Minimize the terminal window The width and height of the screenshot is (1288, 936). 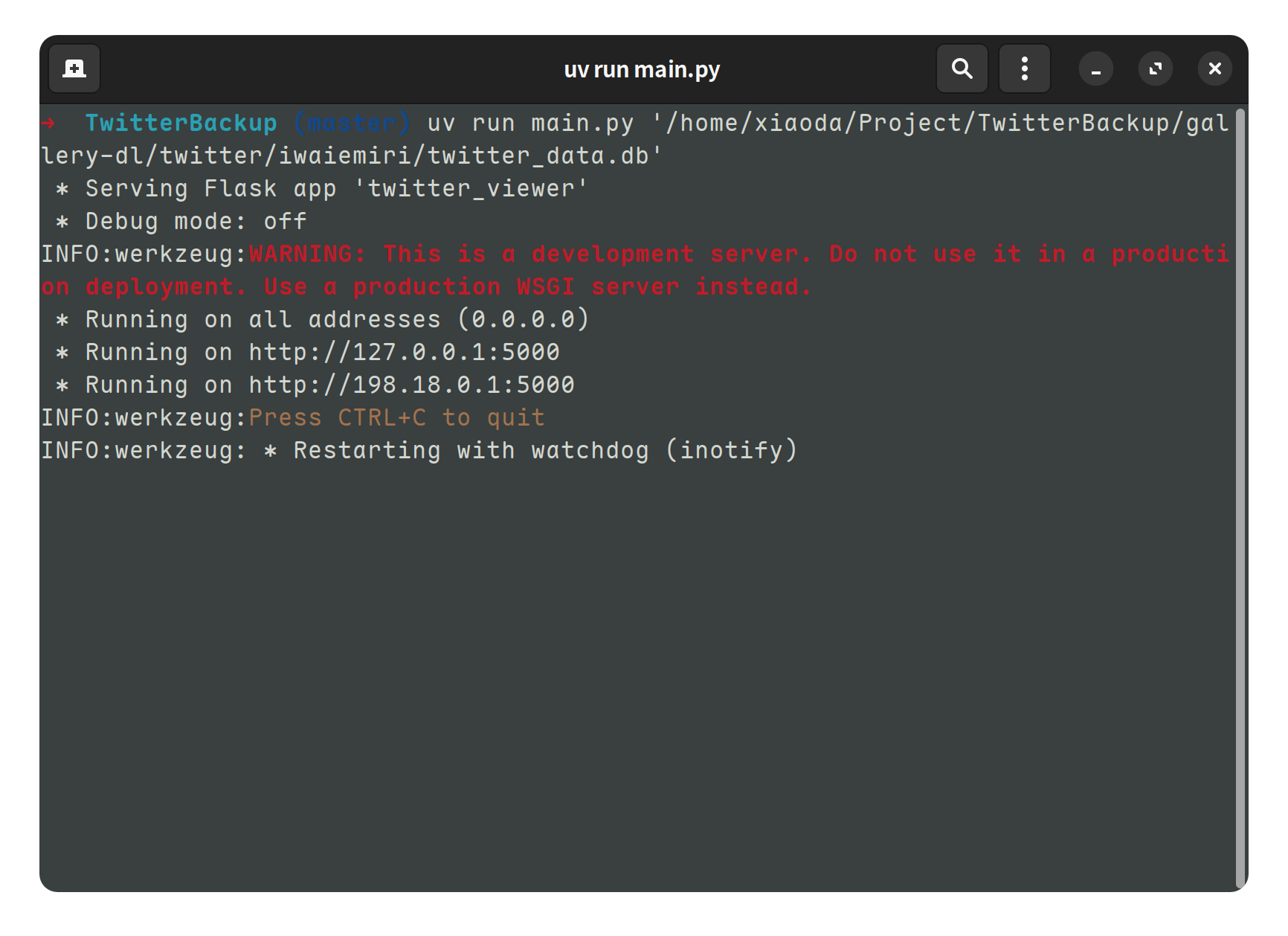(1096, 69)
